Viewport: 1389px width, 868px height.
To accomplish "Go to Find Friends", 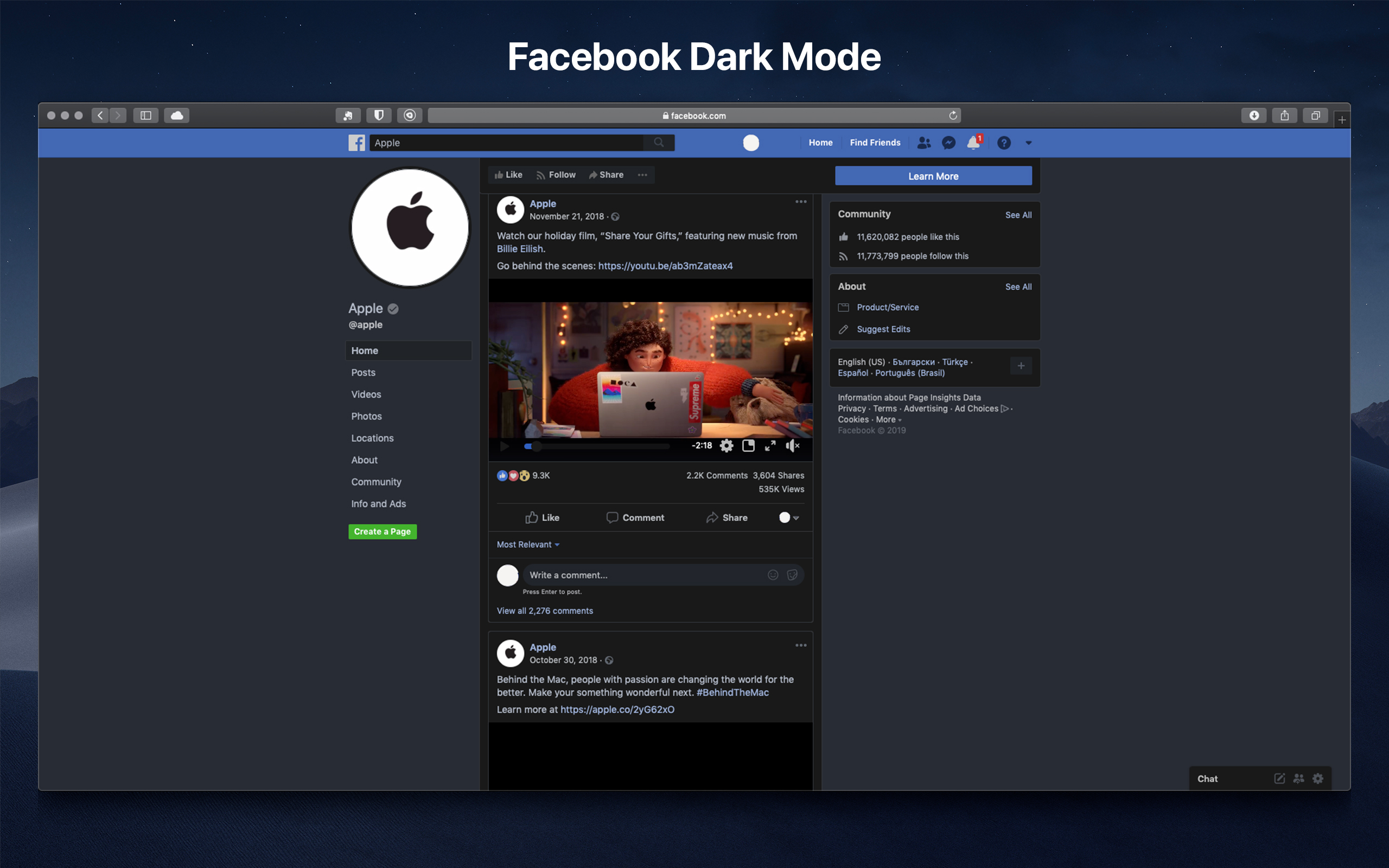I will 874,142.
